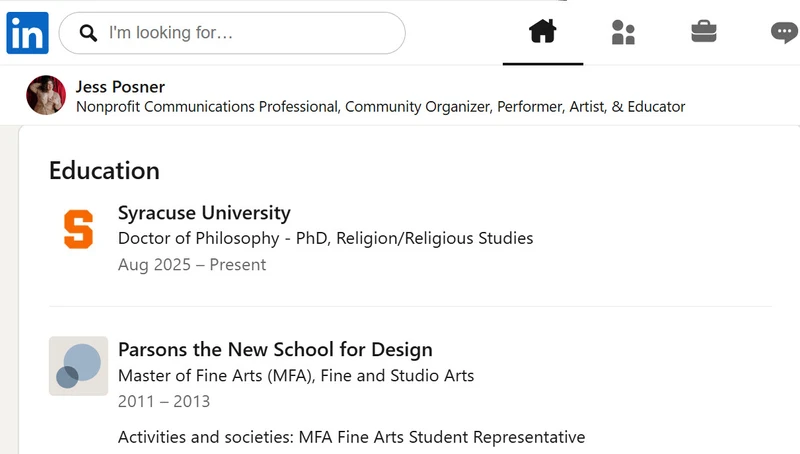The width and height of the screenshot is (800, 454).
Task: Focus the "I'm looking for…" search field
Action: pyautogui.click(x=232, y=33)
